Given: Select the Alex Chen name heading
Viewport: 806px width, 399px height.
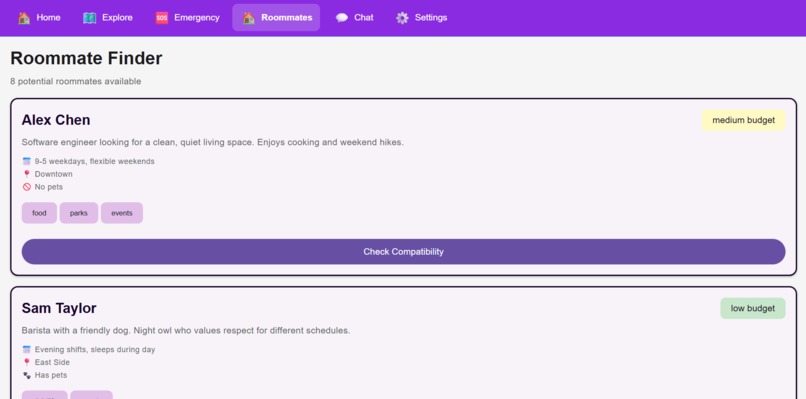Looking at the screenshot, I should click(56, 120).
